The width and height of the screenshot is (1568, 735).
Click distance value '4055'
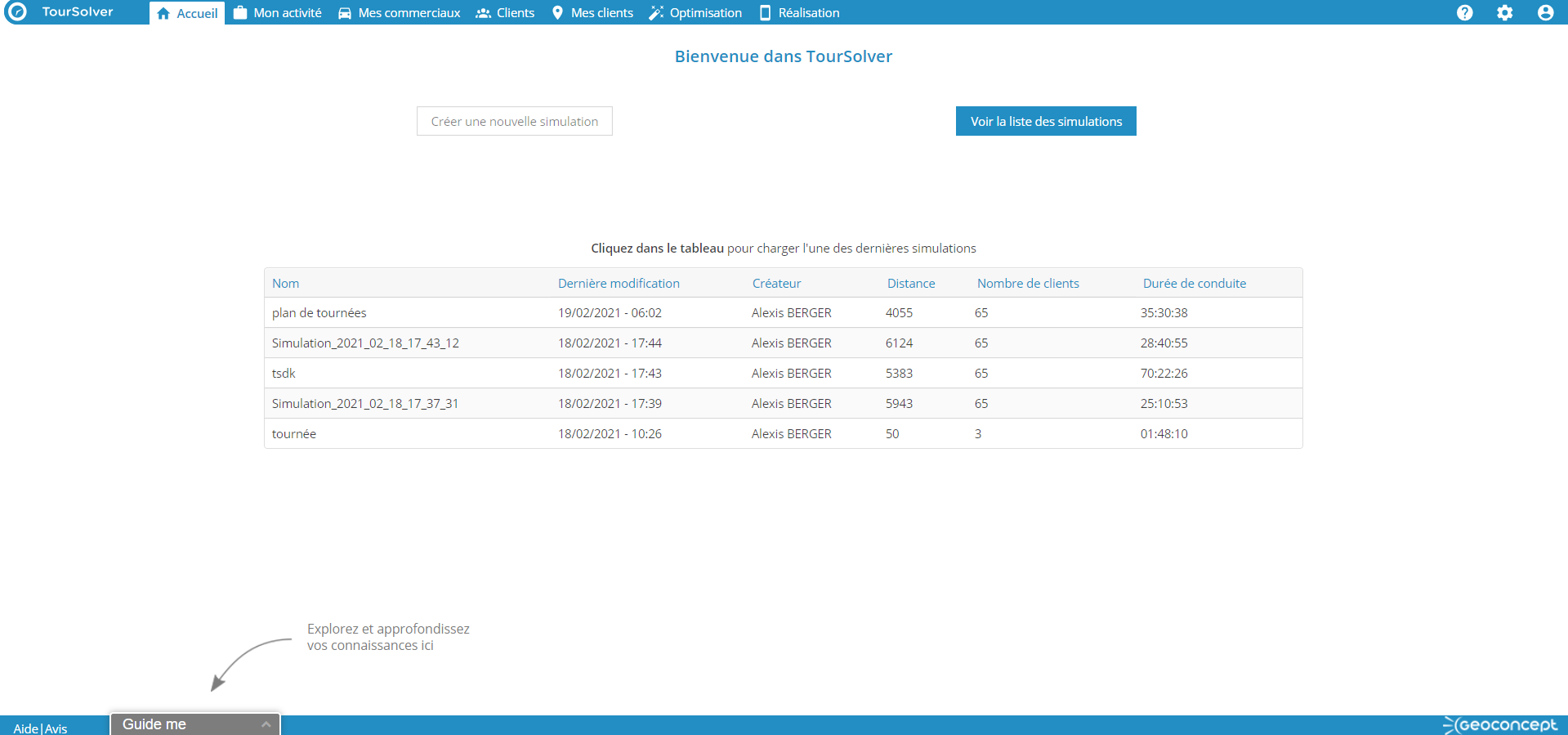click(x=899, y=312)
